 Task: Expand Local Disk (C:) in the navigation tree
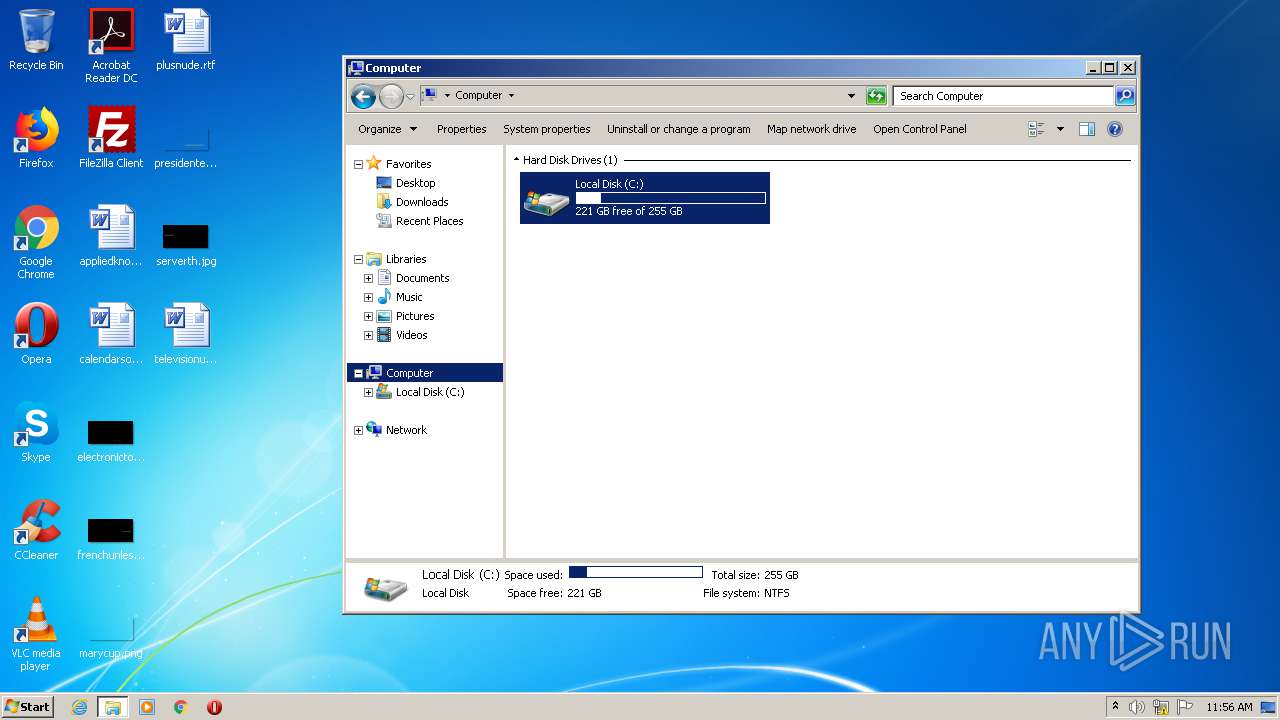369,392
